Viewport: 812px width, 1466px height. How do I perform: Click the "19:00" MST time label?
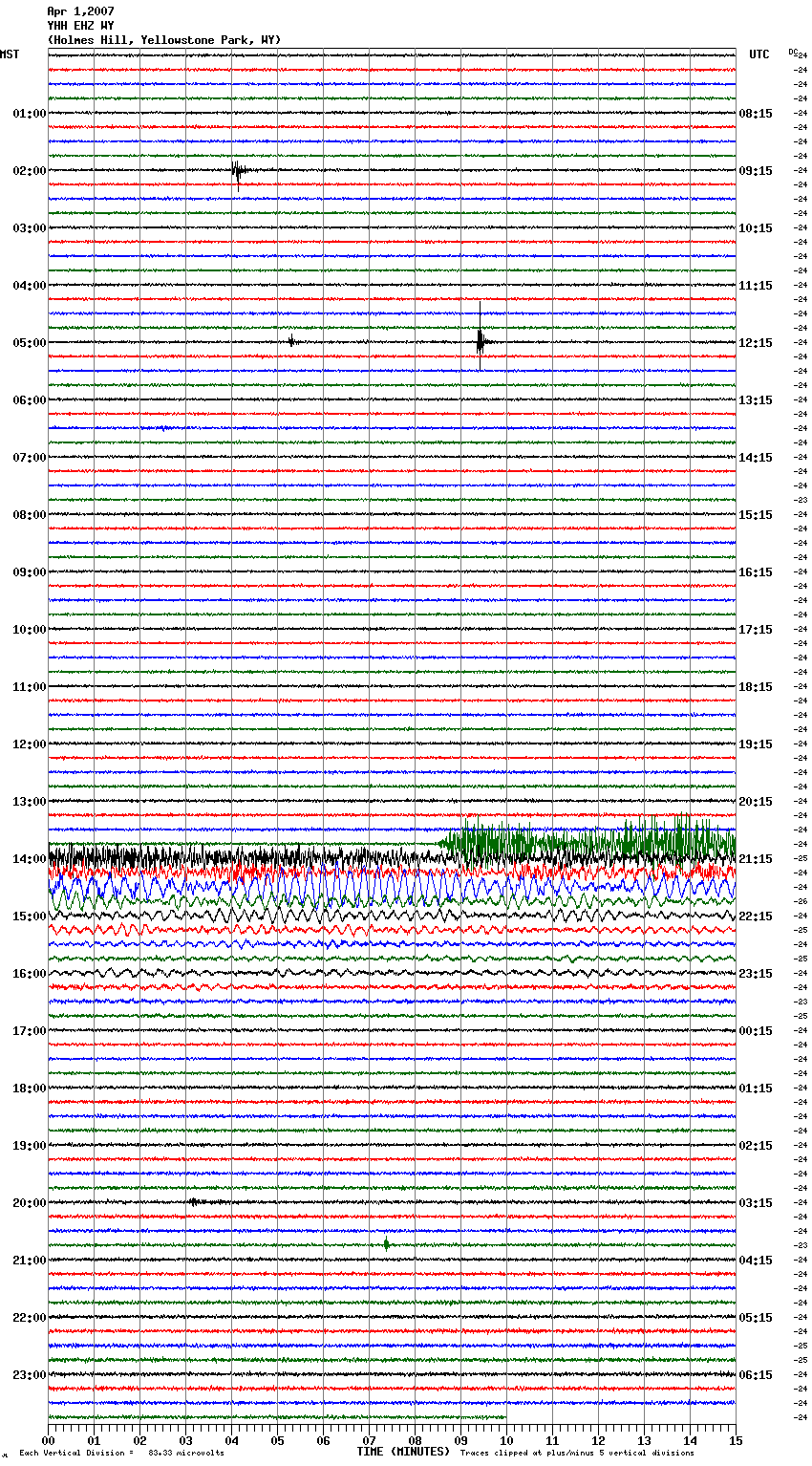[30, 1146]
